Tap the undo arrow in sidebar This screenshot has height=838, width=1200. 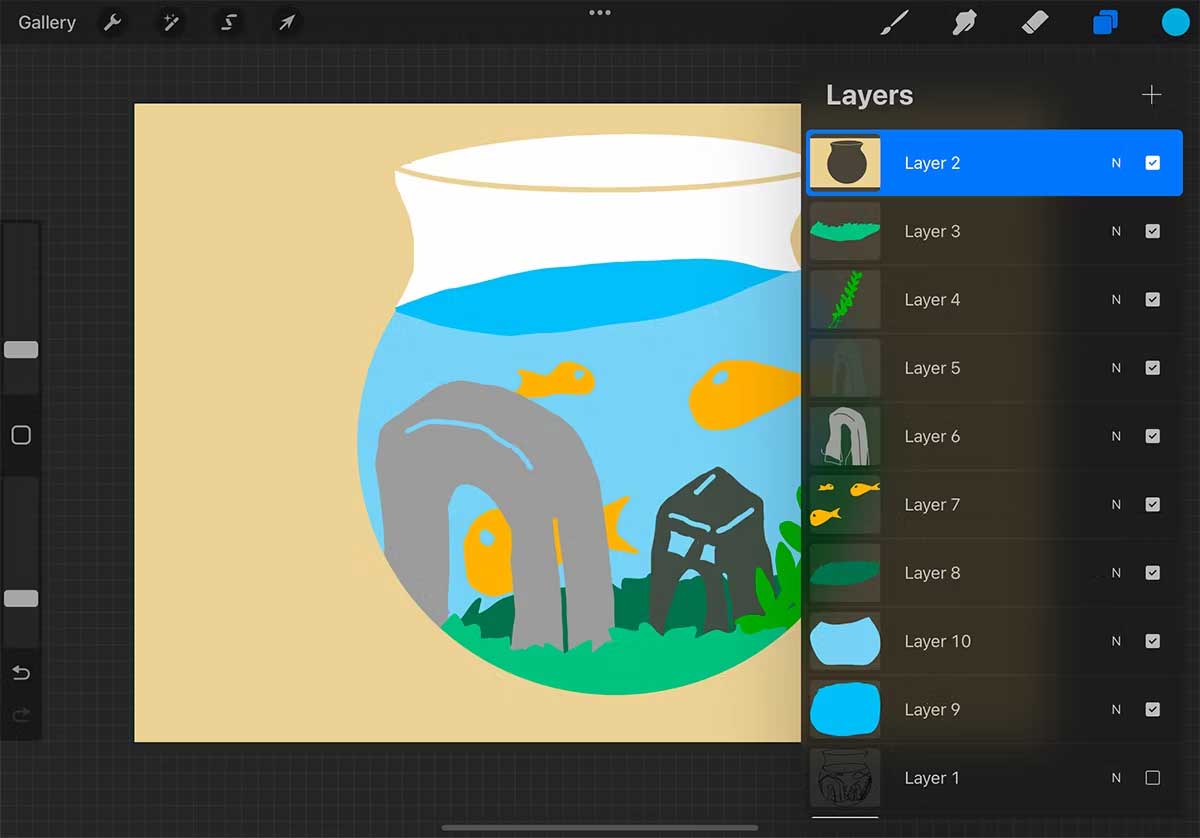(21, 673)
